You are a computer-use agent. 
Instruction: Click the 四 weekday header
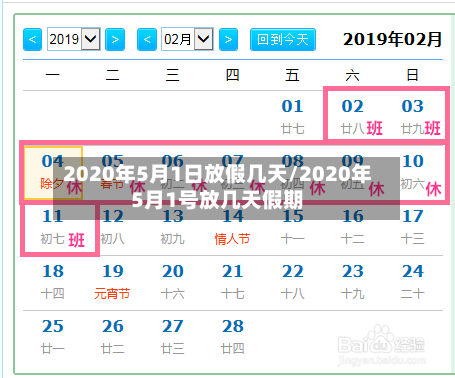(x=233, y=75)
